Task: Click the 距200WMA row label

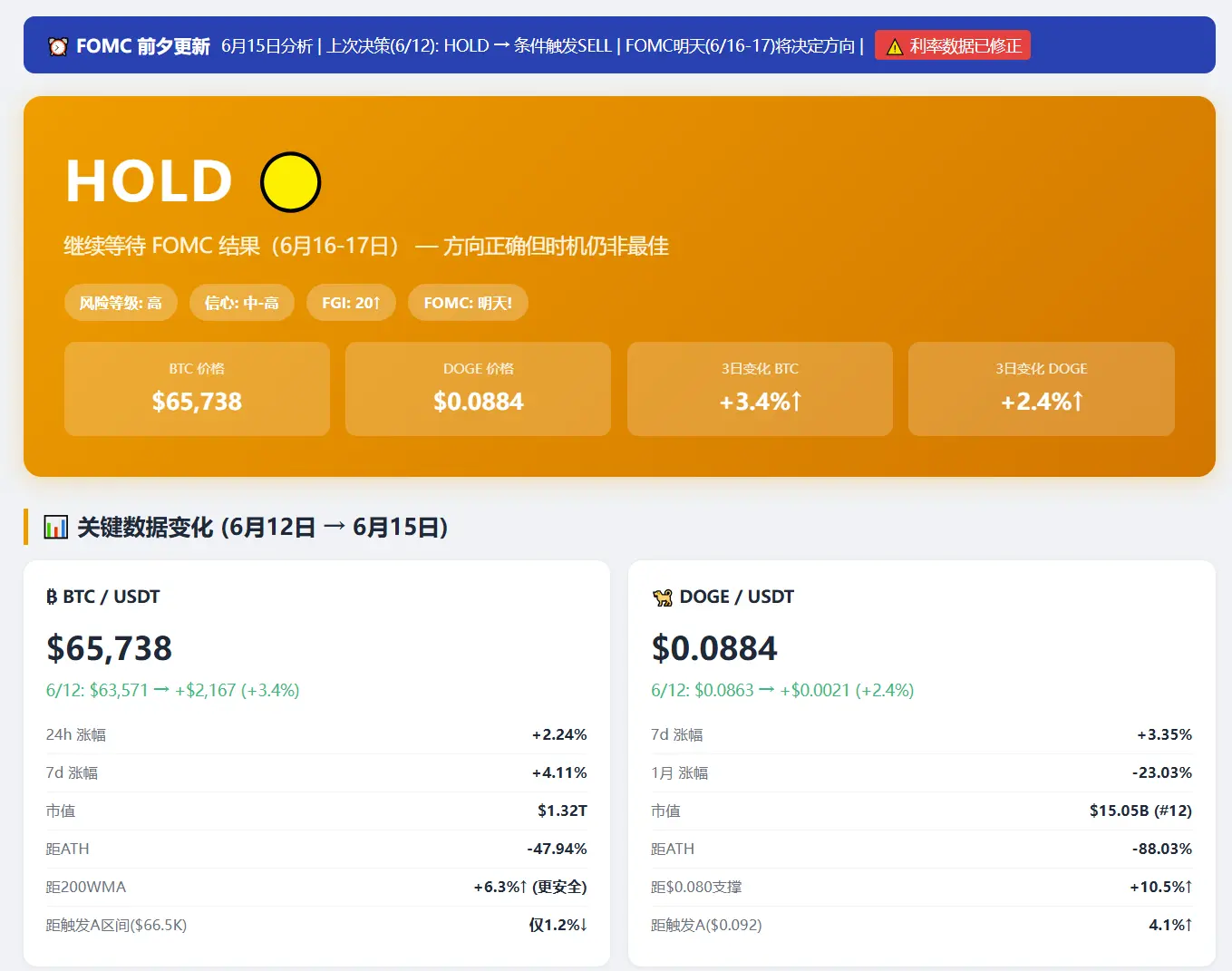Action: tap(86, 887)
